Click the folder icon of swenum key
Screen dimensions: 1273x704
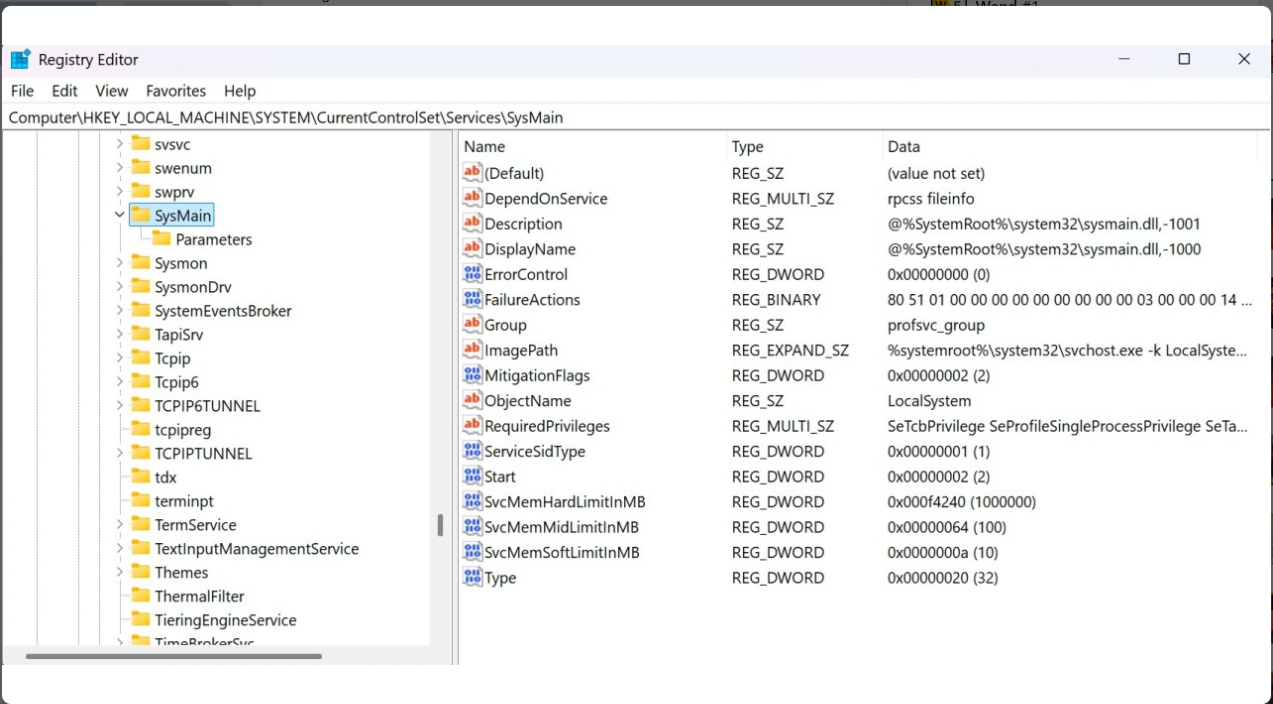tap(140, 168)
